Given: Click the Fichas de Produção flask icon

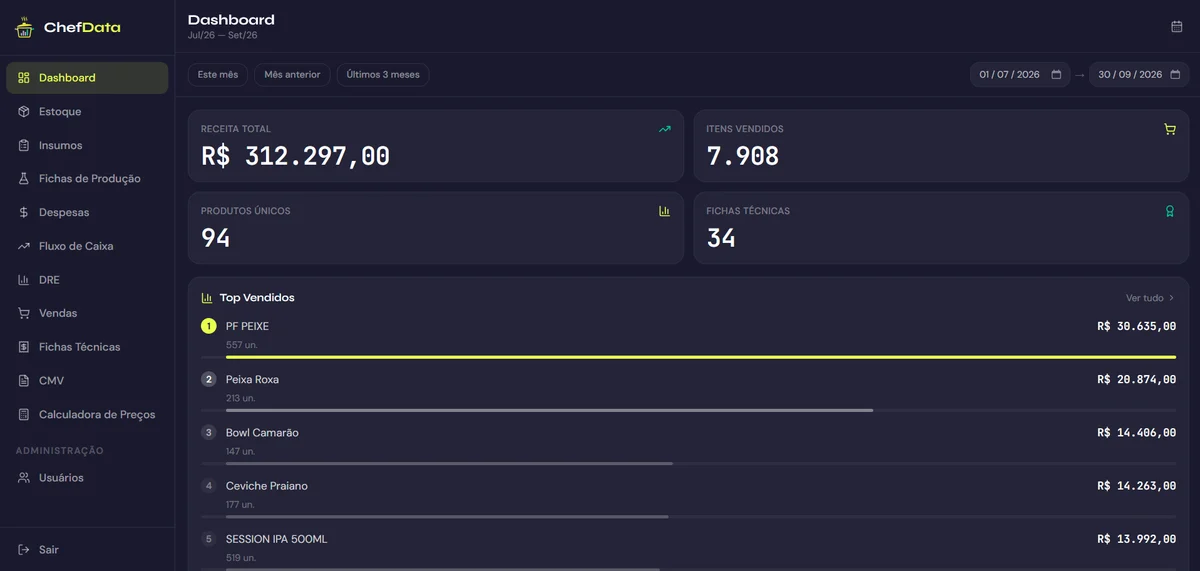Looking at the screenshot, I should tap(24, 179).
